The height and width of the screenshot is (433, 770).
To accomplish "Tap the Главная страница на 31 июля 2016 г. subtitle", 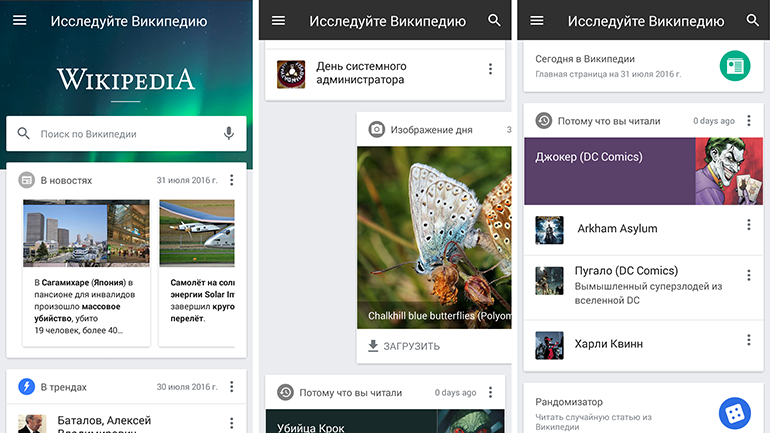I will [x=608, y=74].
